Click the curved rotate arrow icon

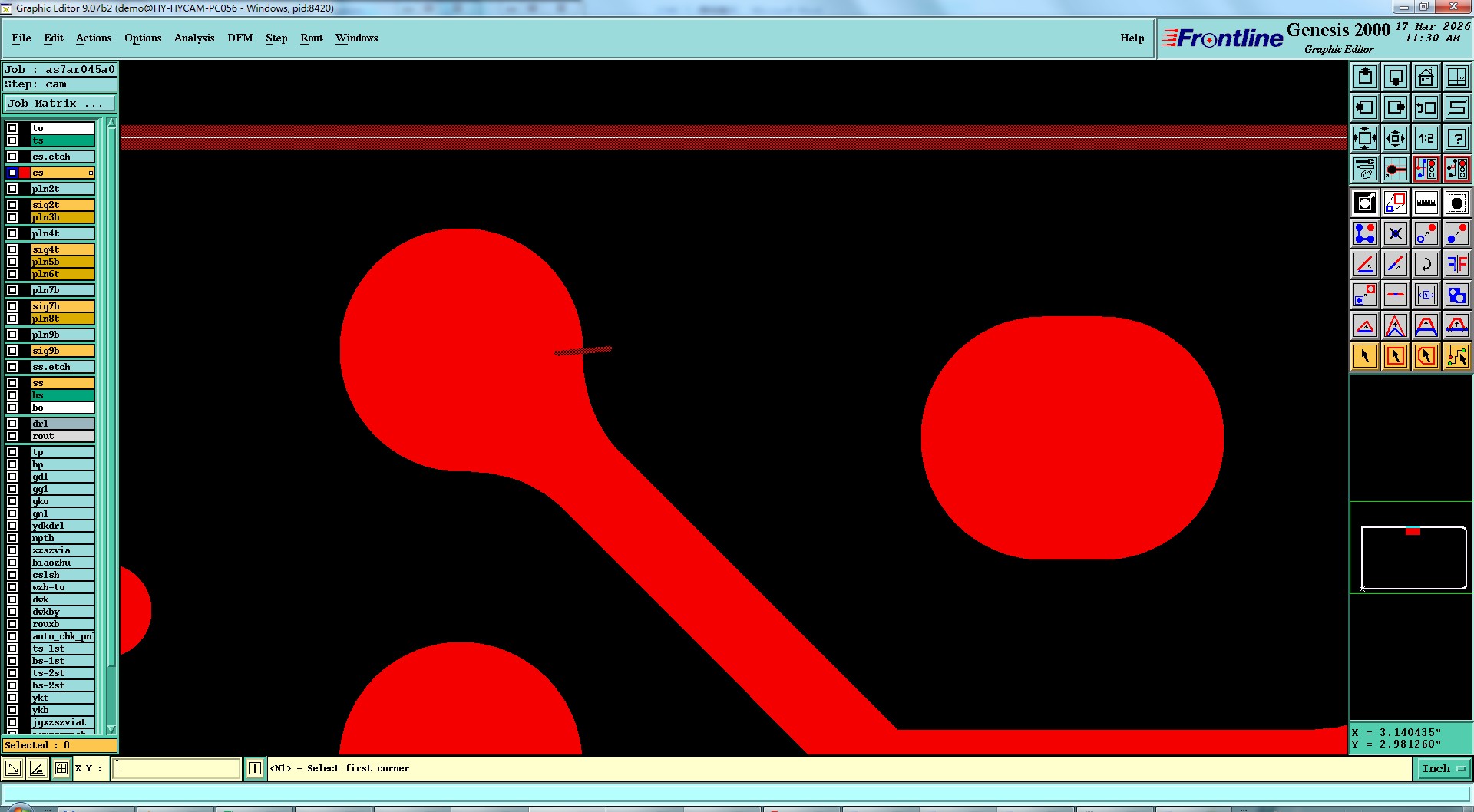[1426, 264]
